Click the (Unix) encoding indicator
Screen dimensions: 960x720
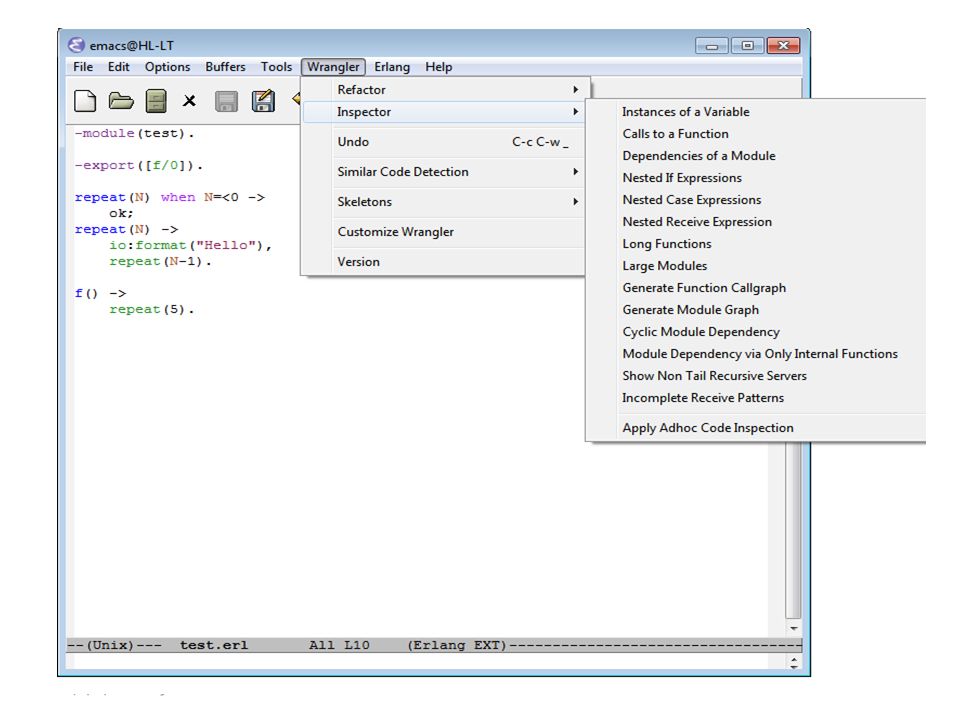[110, 645]
